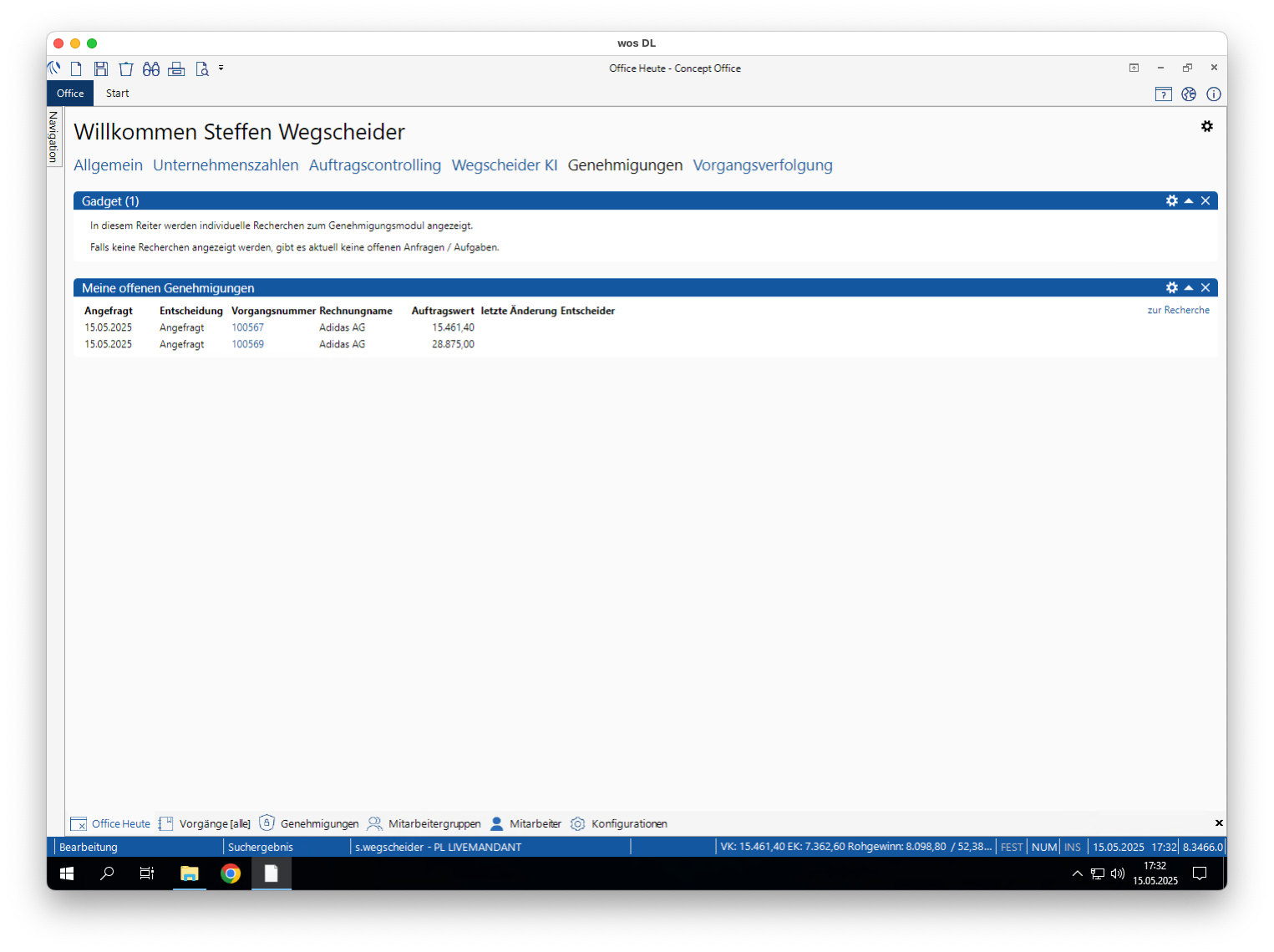Close the Gadget (1) panel
Viewport: 1274px width, 952px height.
click(1205, 200)
